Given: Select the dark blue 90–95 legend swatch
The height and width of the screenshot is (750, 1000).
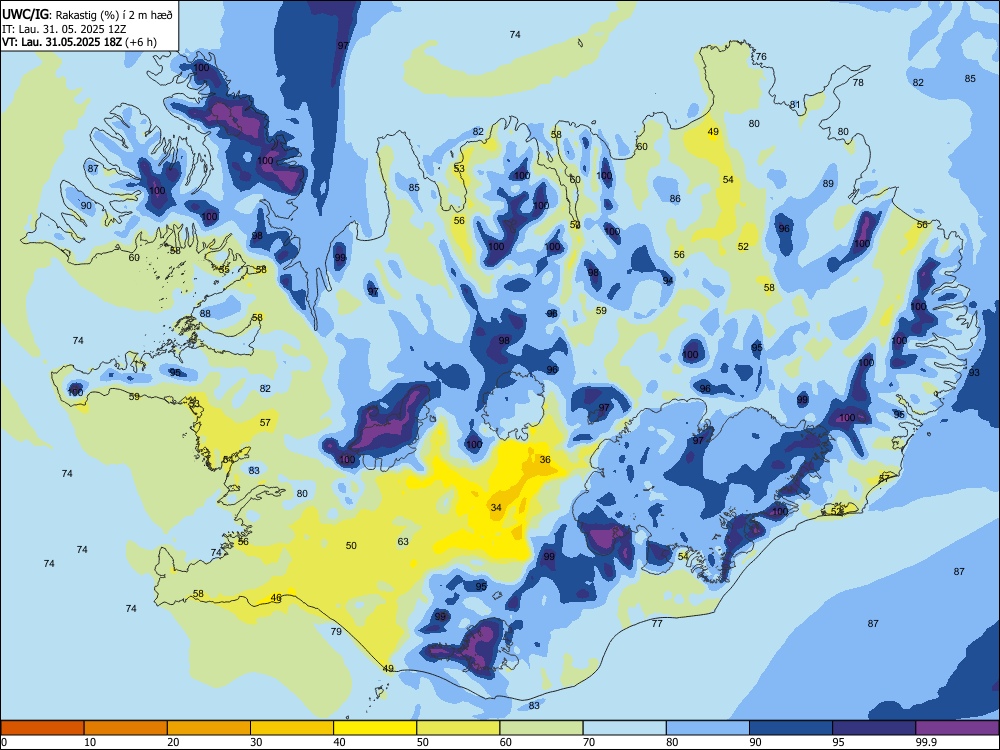Looking at the screenshot, I should pos(791,728).
